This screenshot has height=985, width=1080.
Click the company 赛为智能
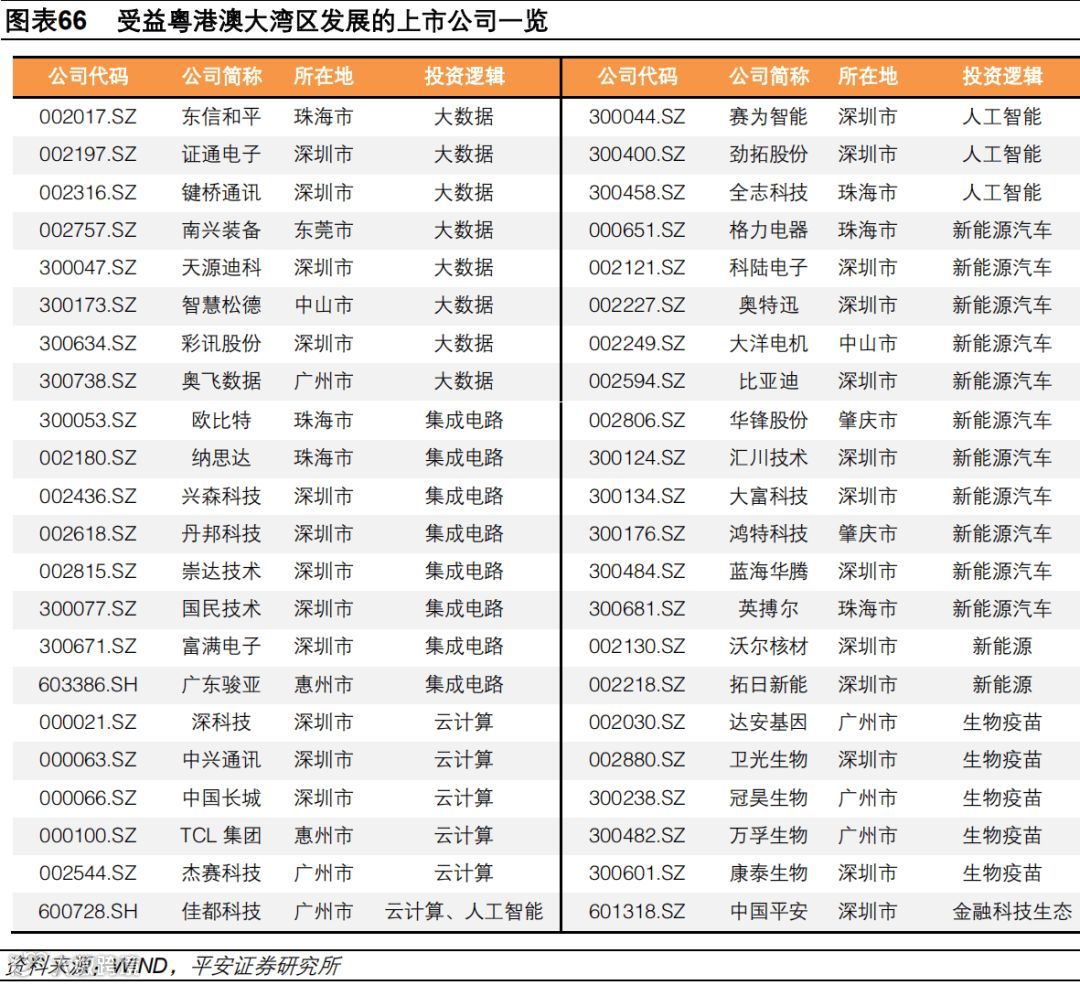coord(768,116)
